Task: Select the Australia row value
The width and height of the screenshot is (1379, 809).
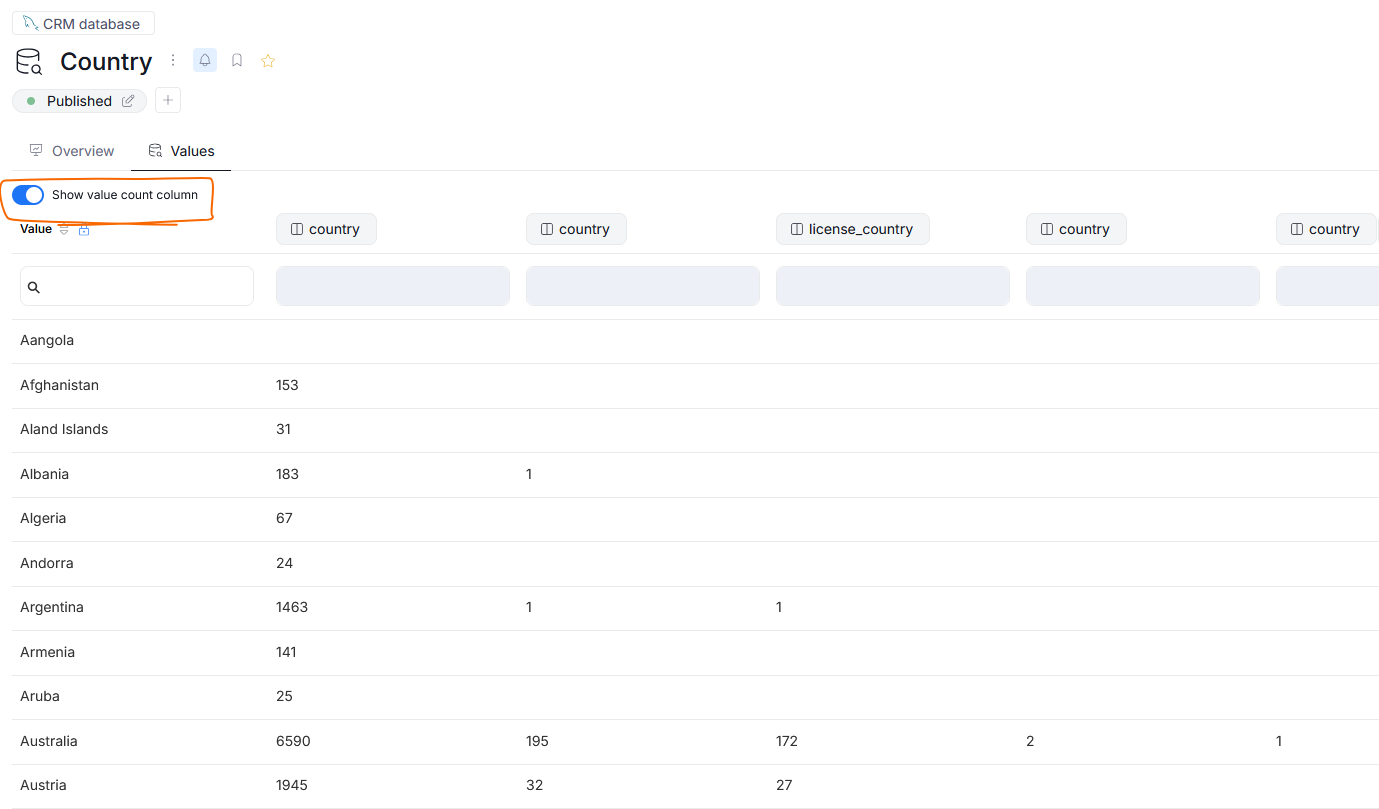Action: tap(49, 741)
